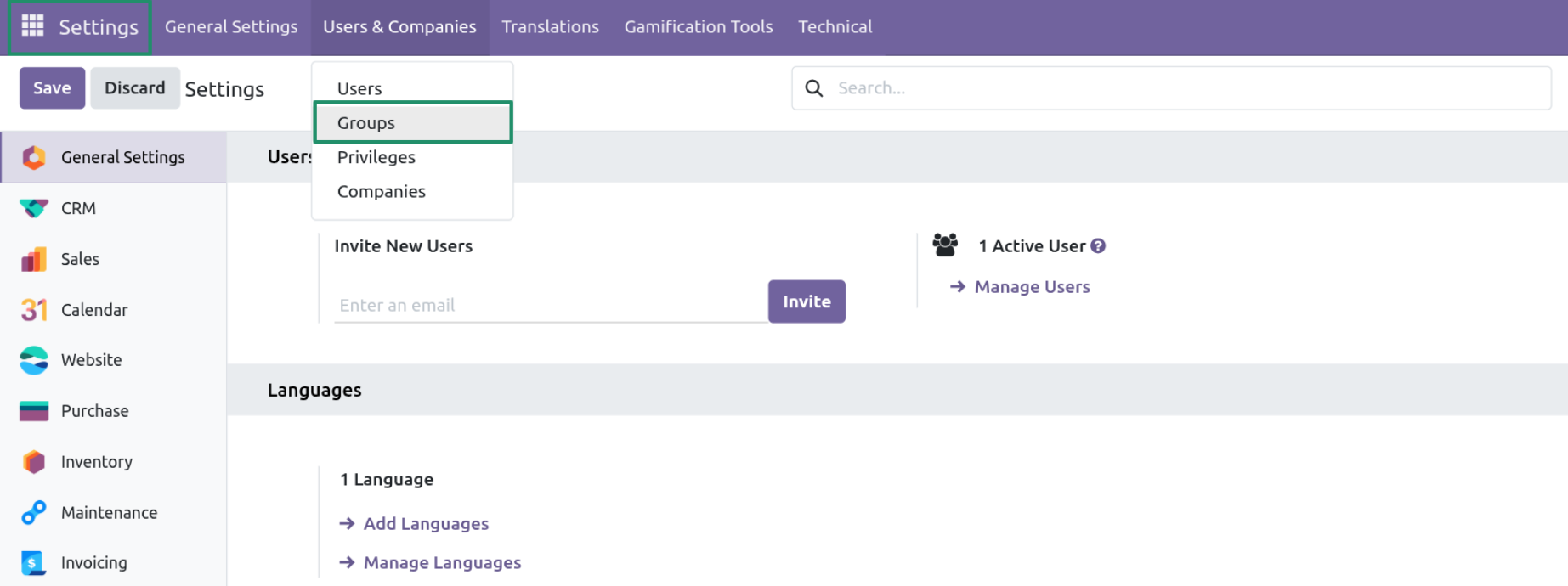
Task: Click the Settings breadcrumb title
Action: [x=224, y=89]
